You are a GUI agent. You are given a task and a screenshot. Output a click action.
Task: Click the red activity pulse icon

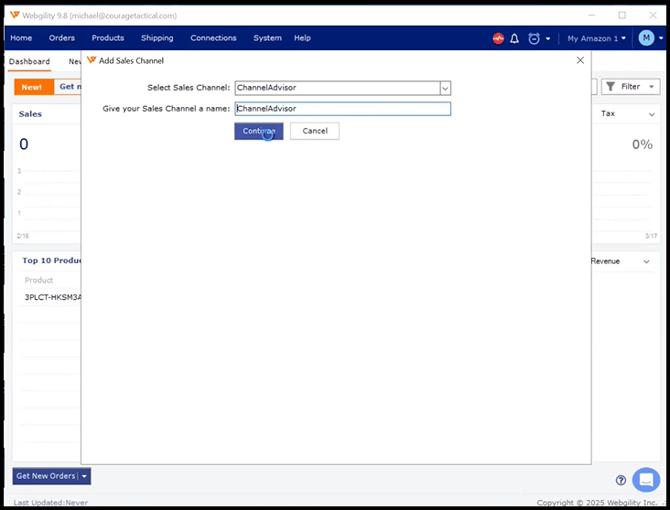point(498,38)
